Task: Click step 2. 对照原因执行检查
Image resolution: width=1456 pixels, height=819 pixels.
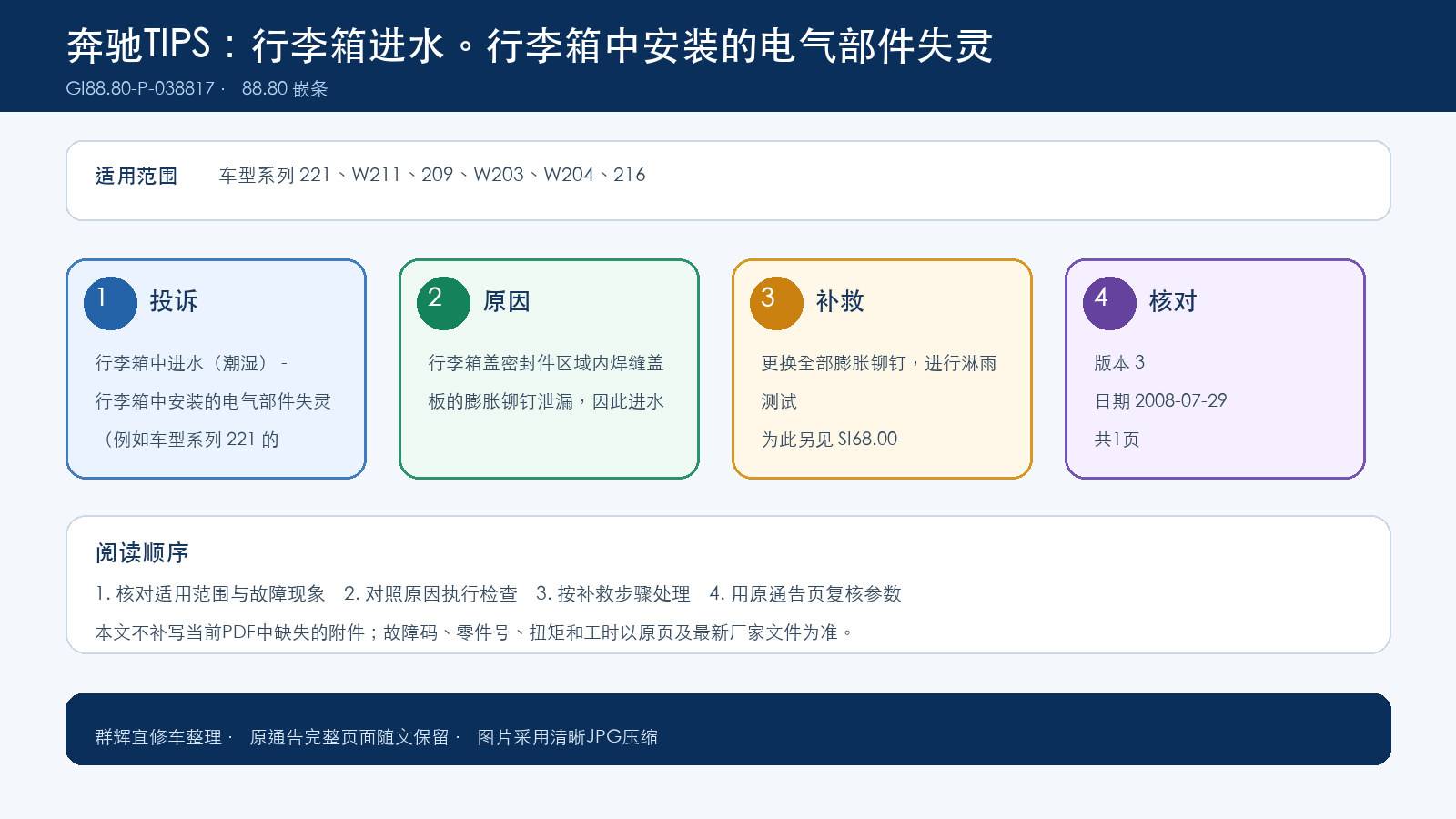Action: pos(430,594)
